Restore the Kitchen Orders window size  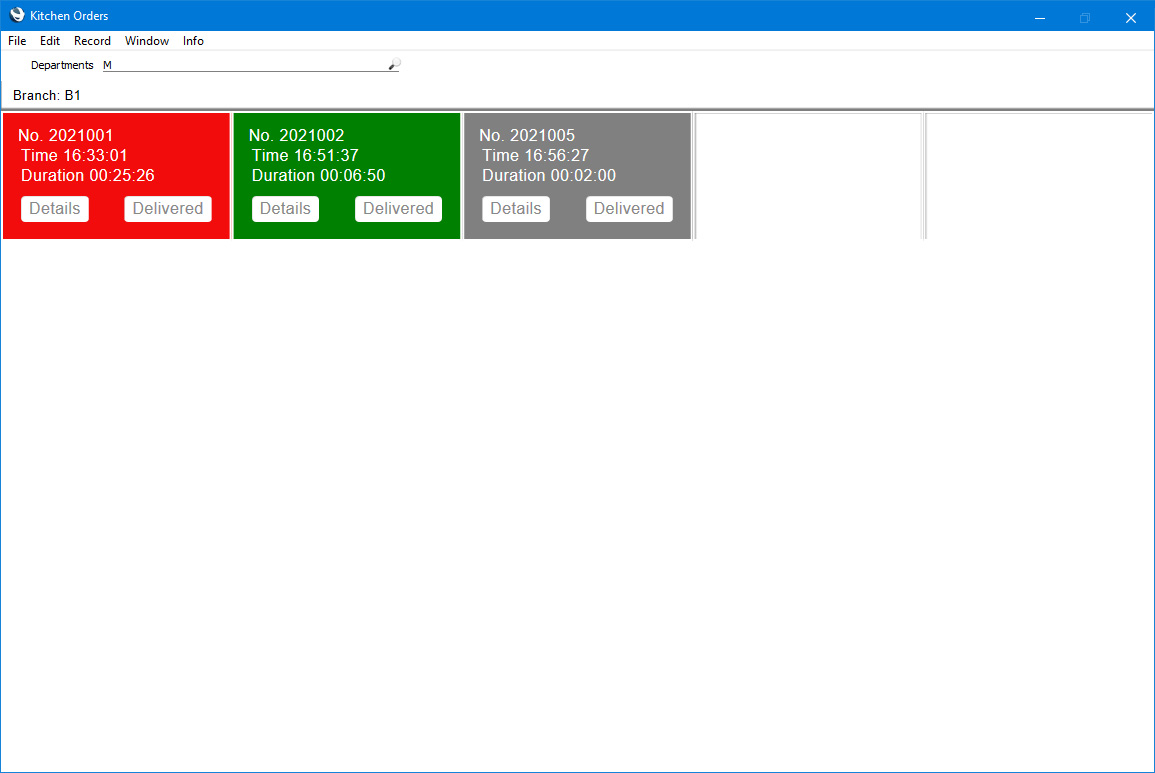(x=1084, y=17)
